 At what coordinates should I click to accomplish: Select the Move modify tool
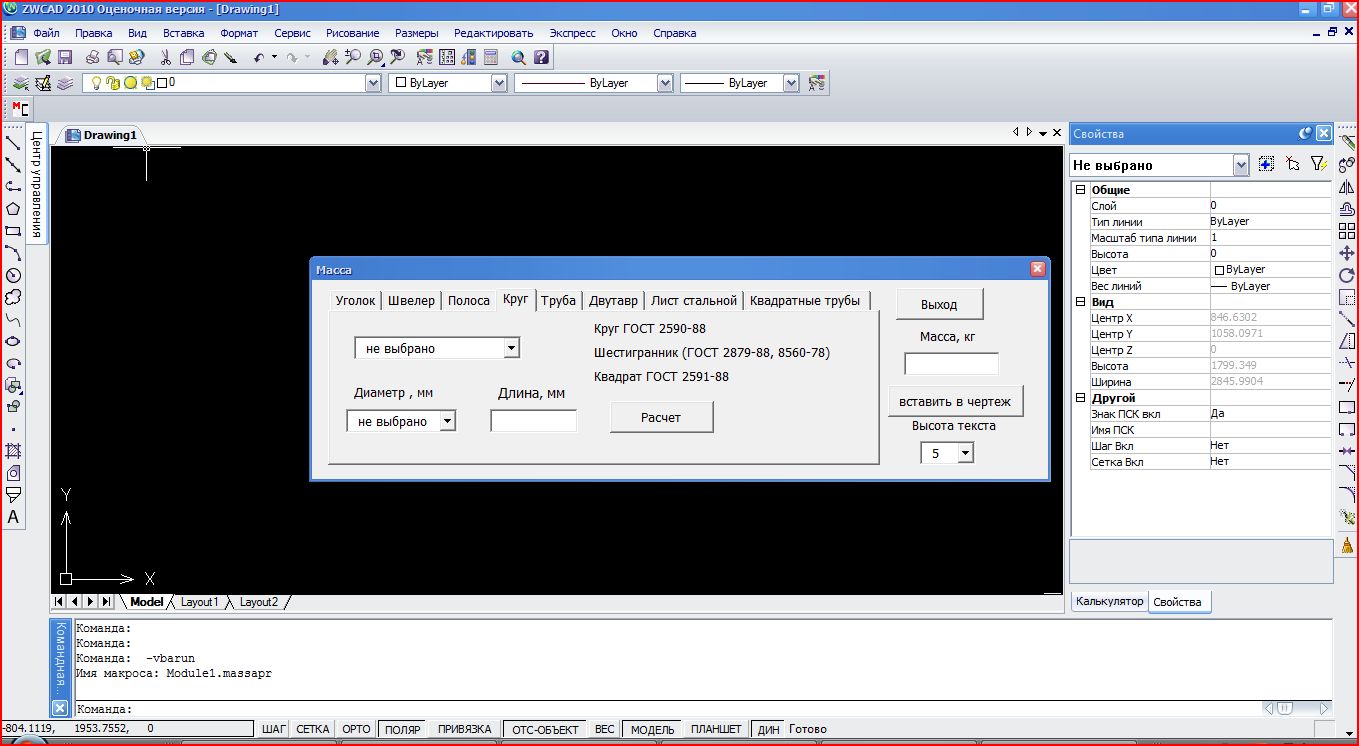pos(1347,254)
